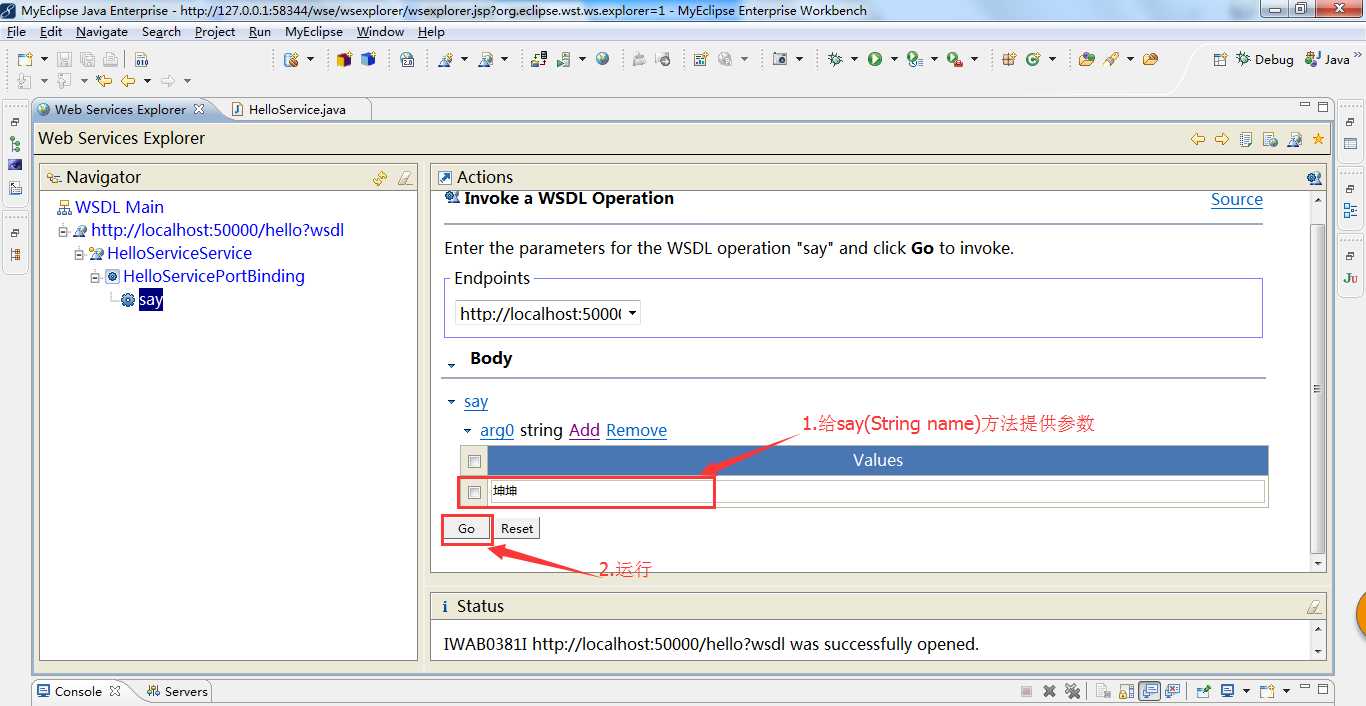Screen dimensions: 1366x706
Task: Click the Debug bug toolbar icon
Action: point(835,59)
